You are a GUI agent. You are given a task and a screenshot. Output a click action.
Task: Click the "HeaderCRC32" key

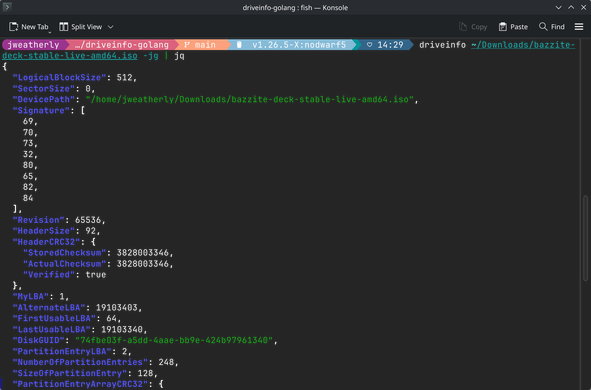coord(46,242)
